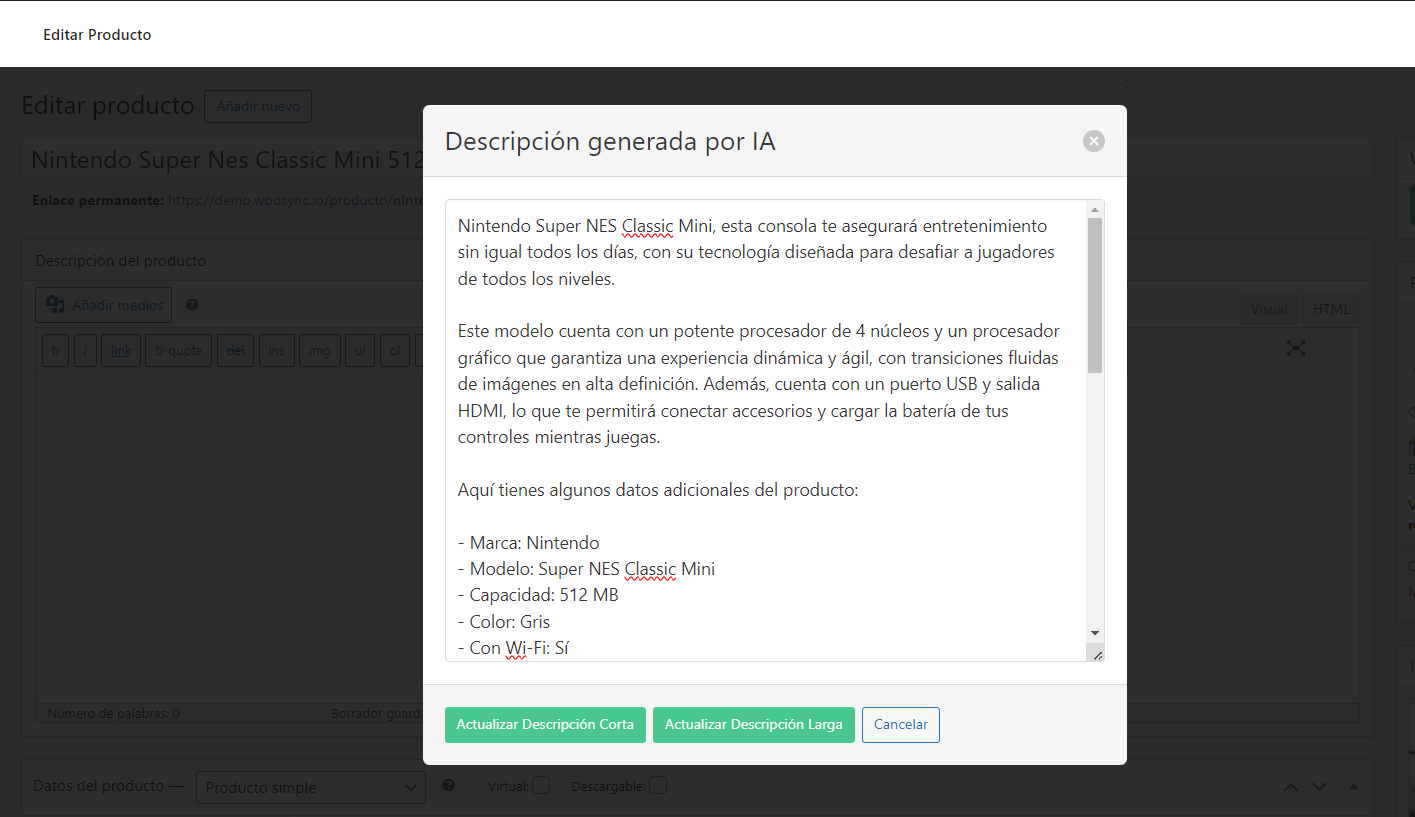Click the textarea scrollbar thumb

pyautogui.click(x=1095, y=296)
